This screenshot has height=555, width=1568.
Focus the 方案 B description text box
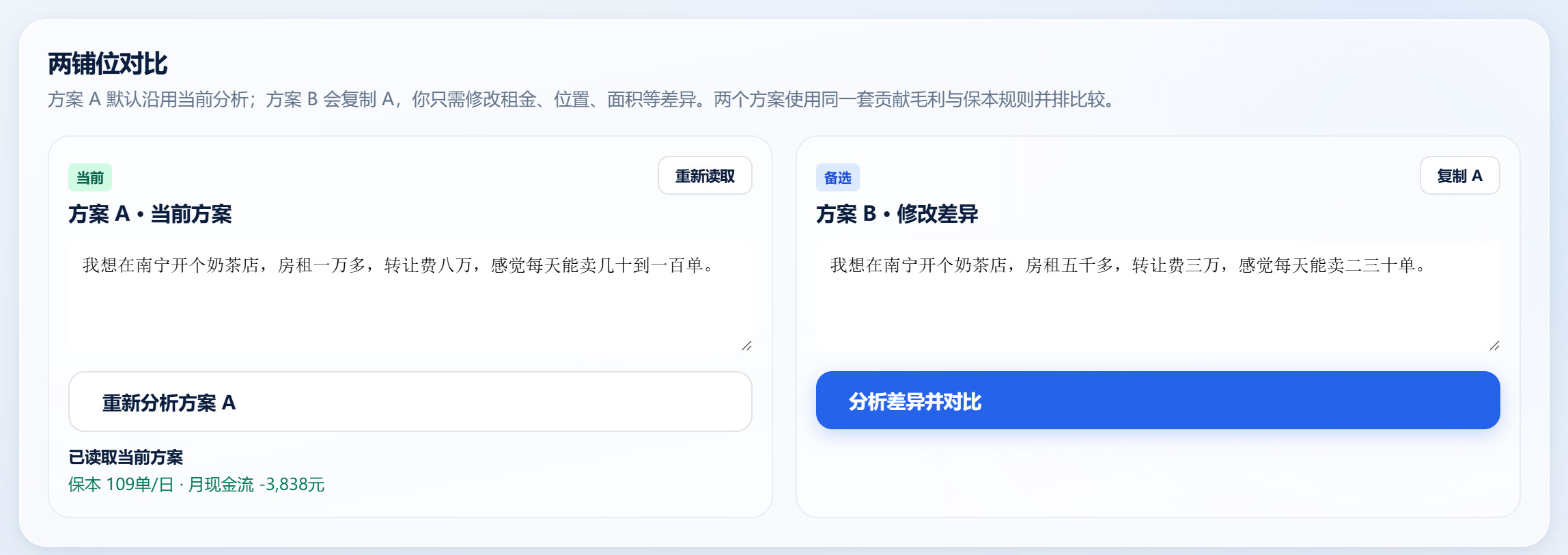point(1158,296)
